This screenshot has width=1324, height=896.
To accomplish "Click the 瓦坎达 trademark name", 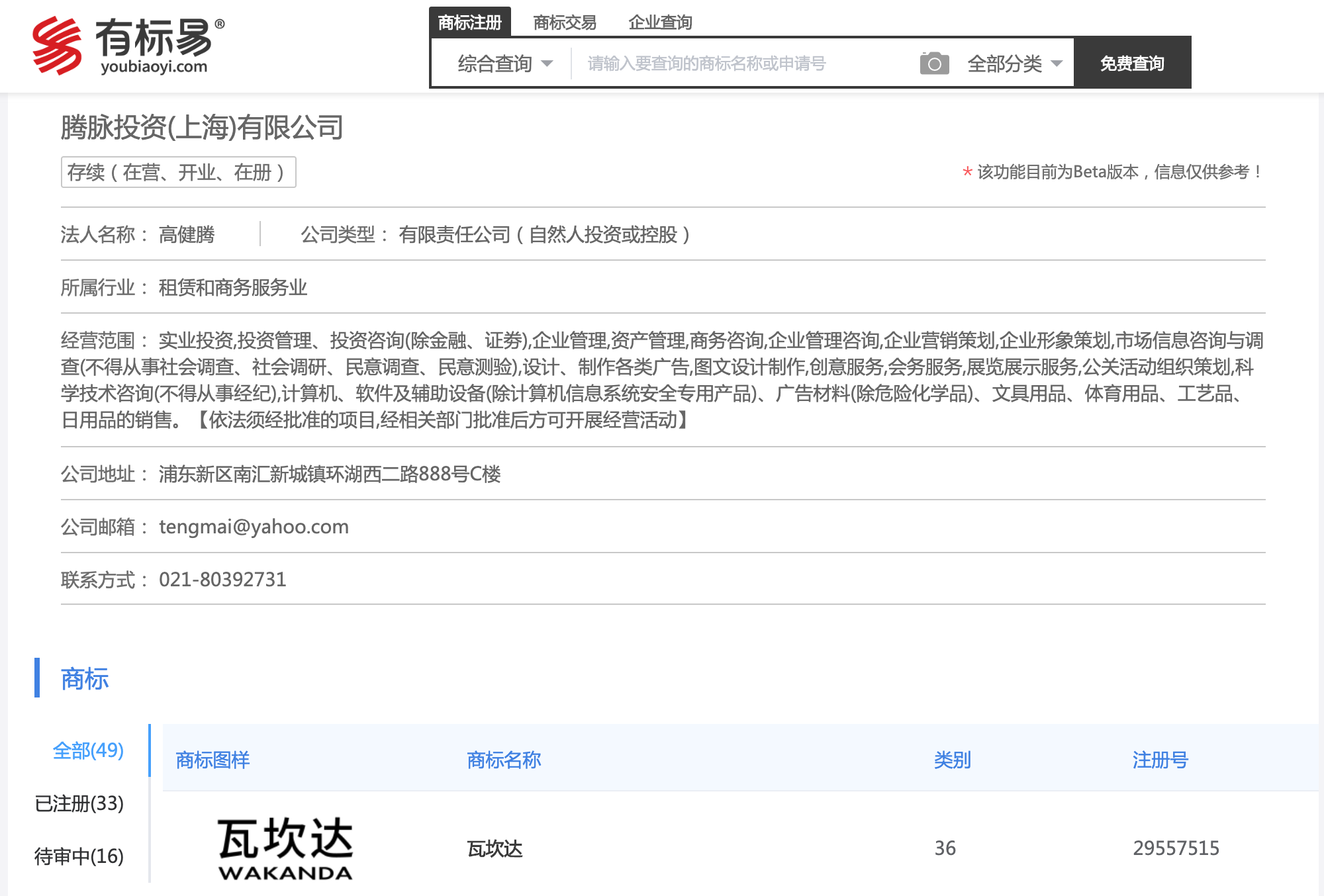I will click(495, 848).
